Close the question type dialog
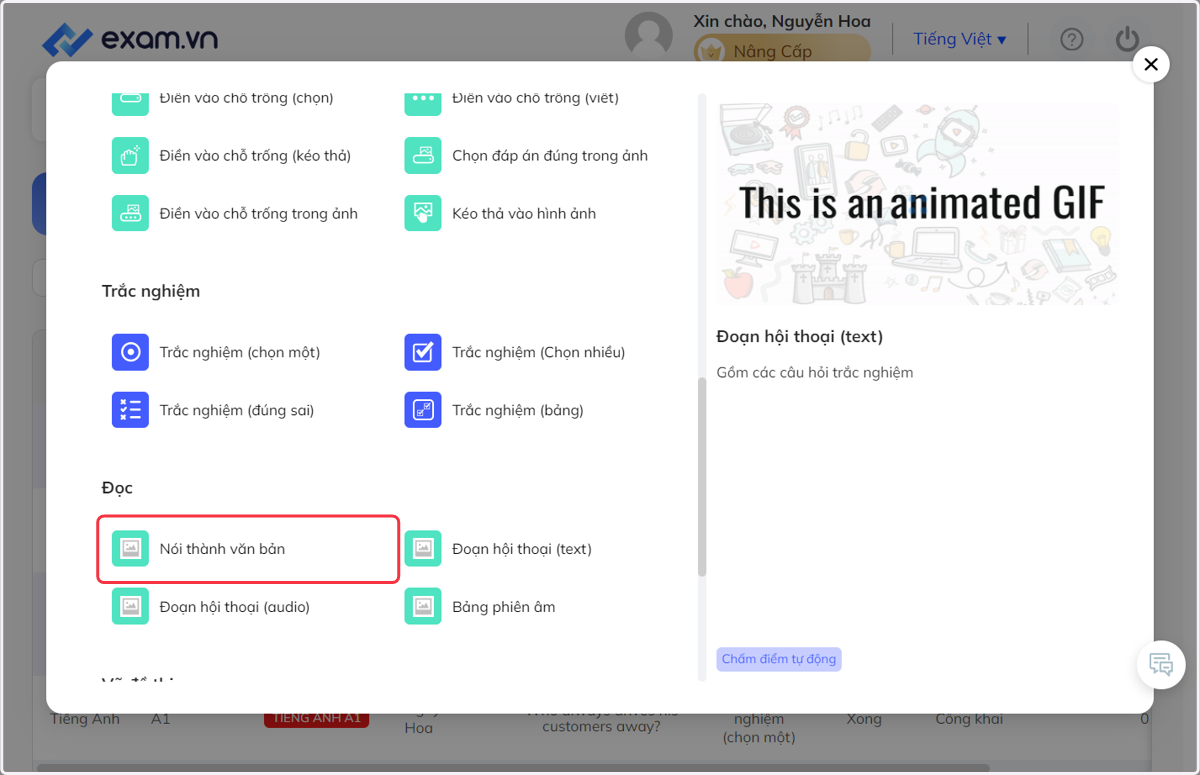 point(1151,64)
